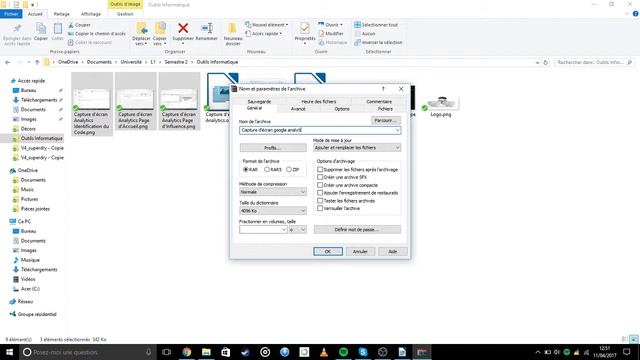Pin with Épingler dans Accès rapide icon
Screen dimensions: 640x360
click(17, 29)
